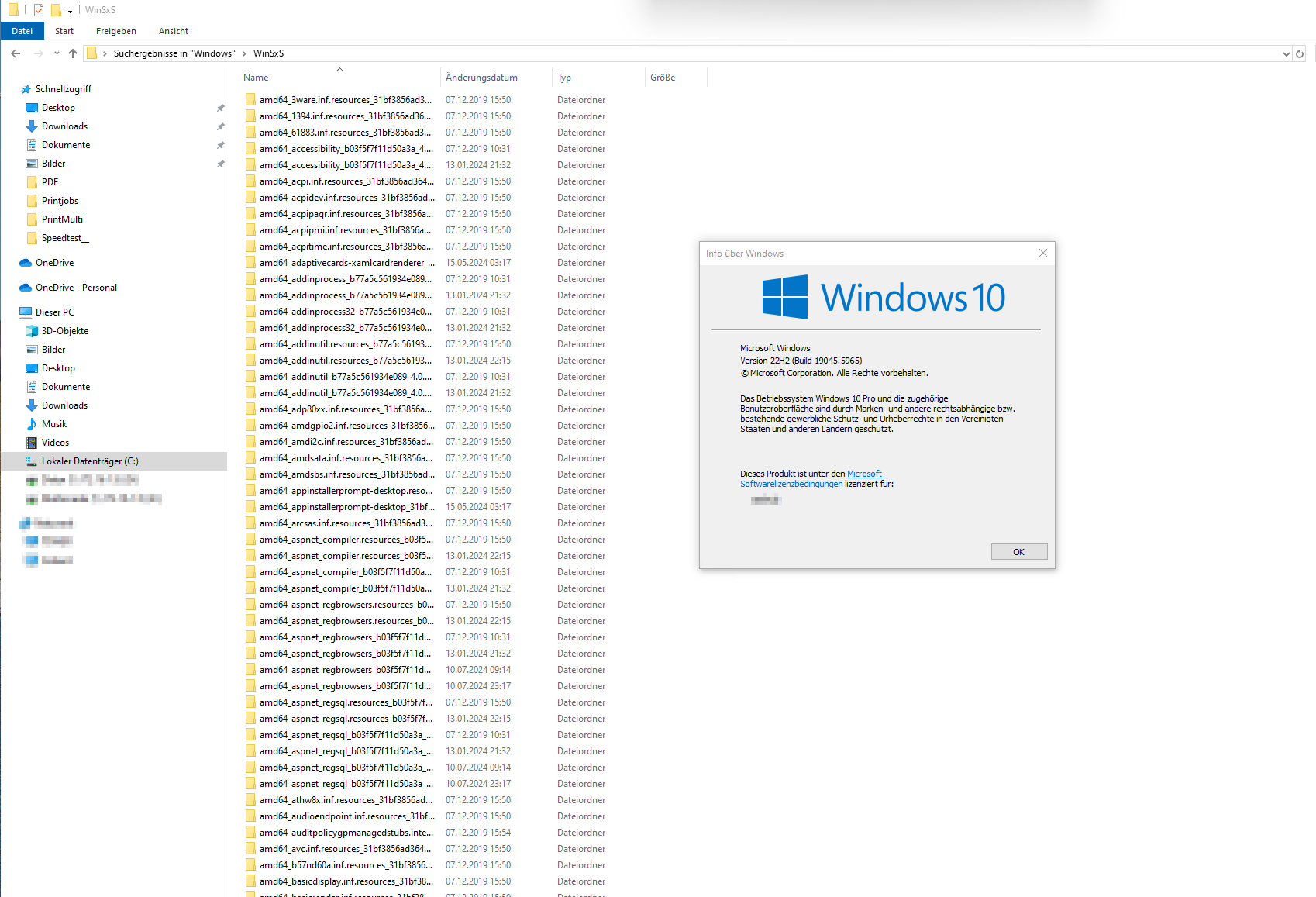Open the recent locations dropdown arrow
This screenshot has width=1316, height=897.
coord(57,53)
